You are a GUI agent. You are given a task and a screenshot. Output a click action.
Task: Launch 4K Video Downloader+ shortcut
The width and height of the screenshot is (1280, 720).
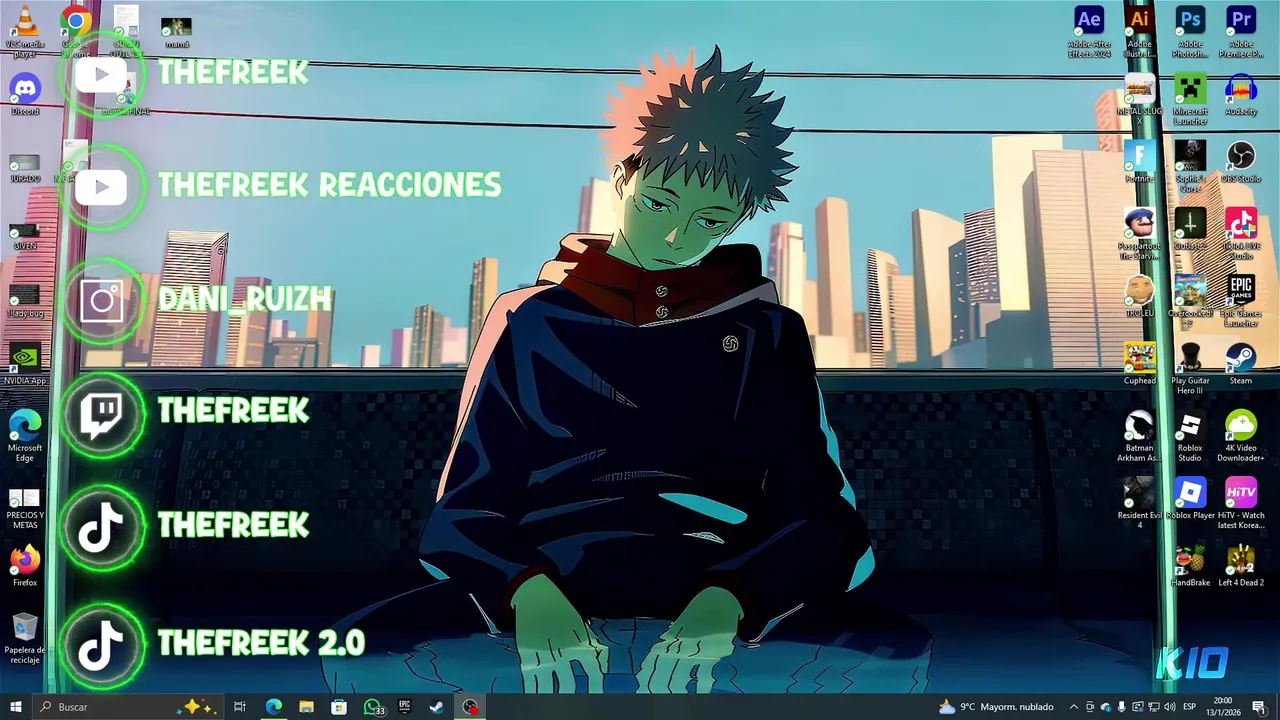click(1241, 436)
